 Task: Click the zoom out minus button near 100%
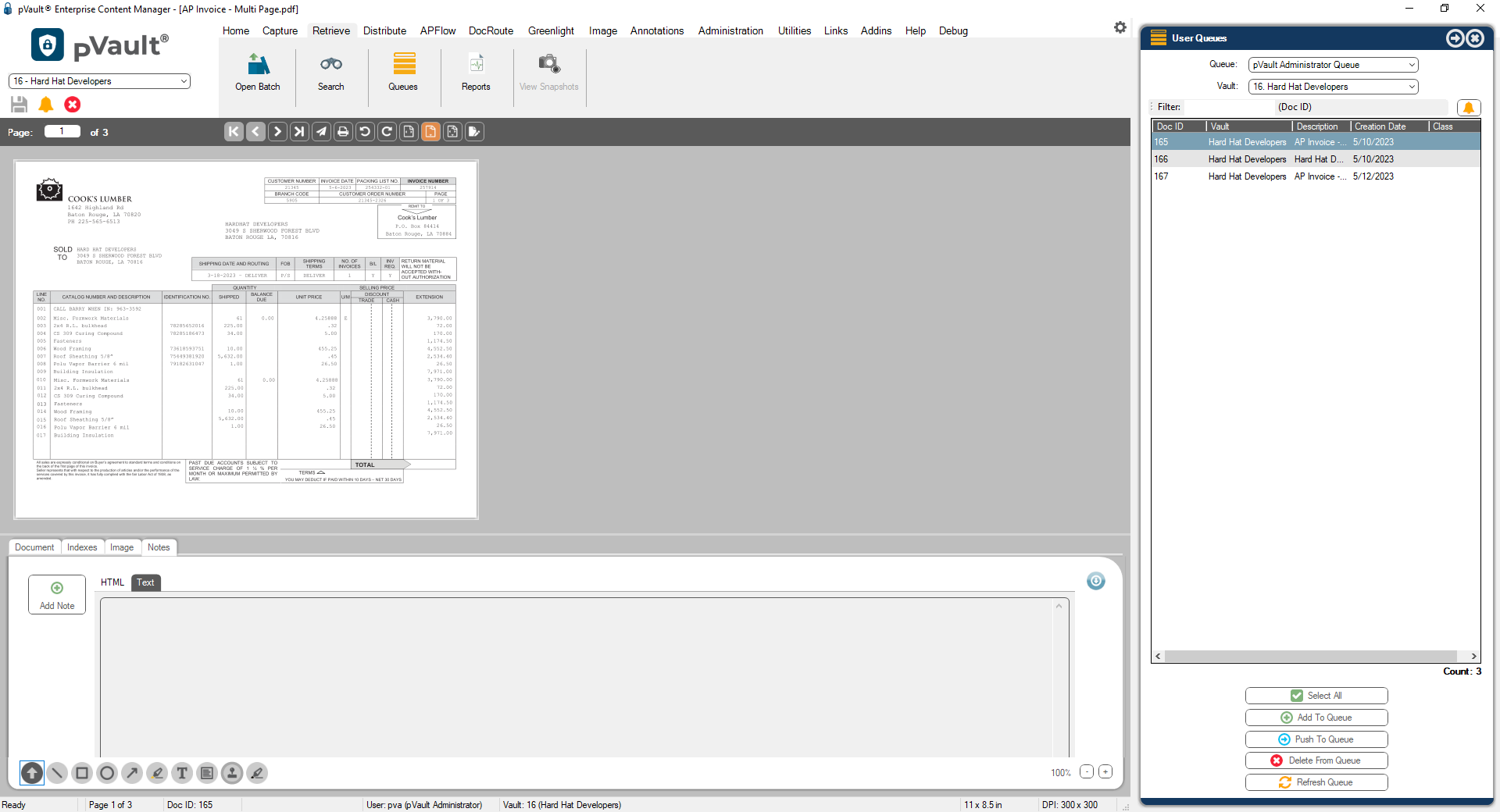pyautogui.click(x=1087, y=771)
